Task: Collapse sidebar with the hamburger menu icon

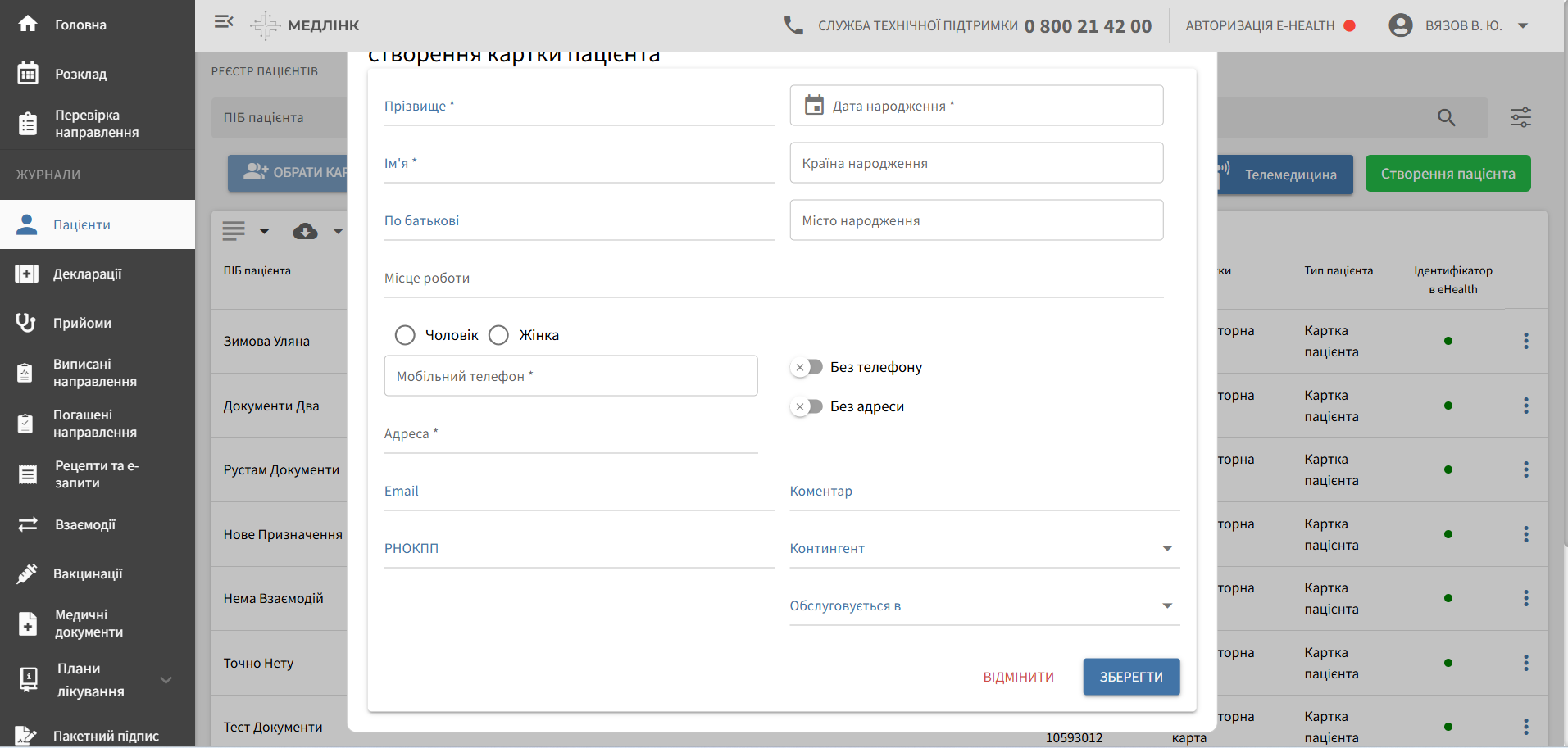Action: pos(224,22)
